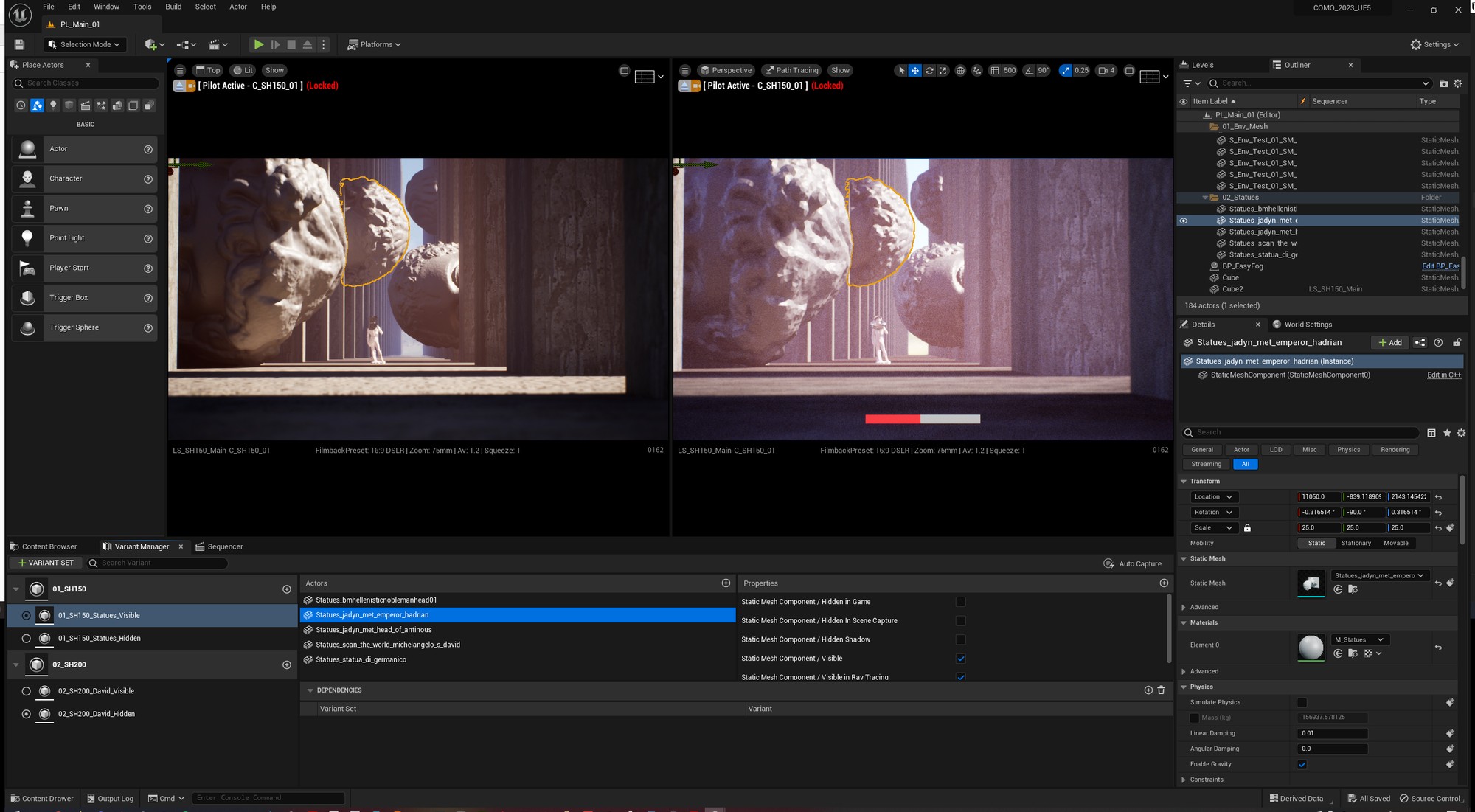Toggle visibility eye for Statues_jadyn_met_e row

pyautogui.click(x=1184, y=221)
